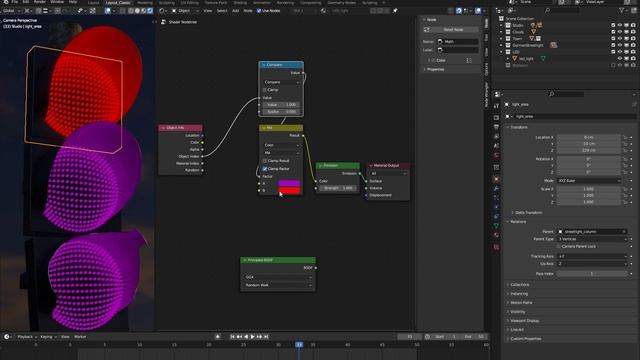Open the Tool properties tab icon
This screenshot has height=360, width=640.
click(496, 106)
